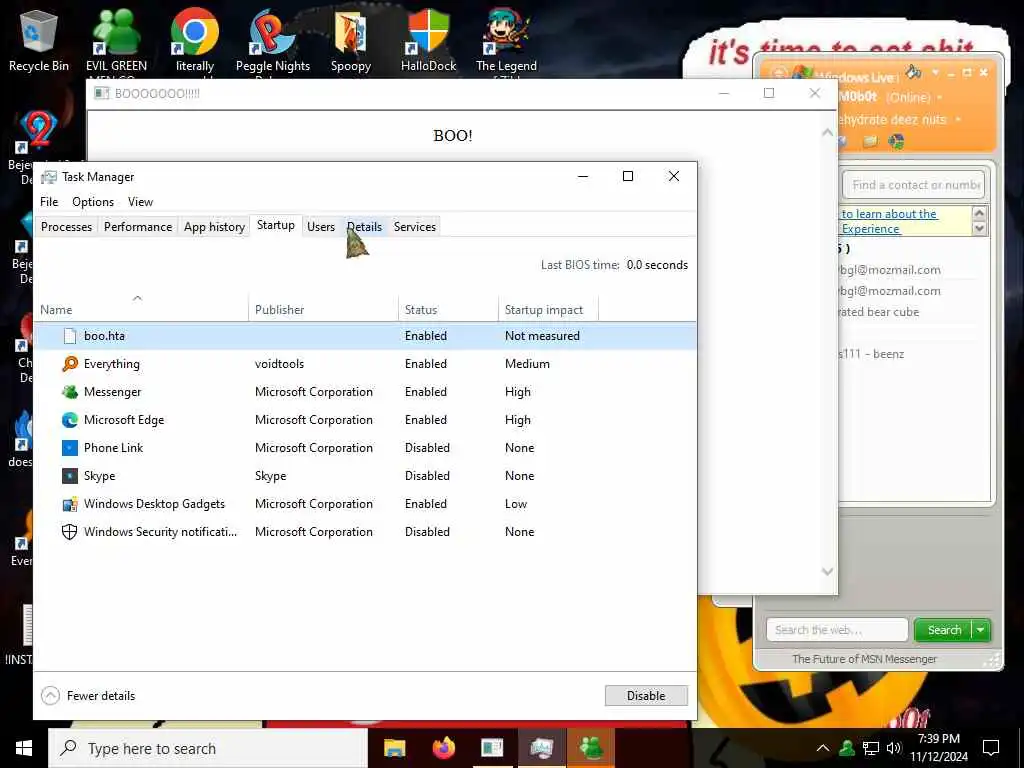Select the boo.hta file icon in startup list
This screenshot has height=768, width=1024.
(x=70, y=336)
